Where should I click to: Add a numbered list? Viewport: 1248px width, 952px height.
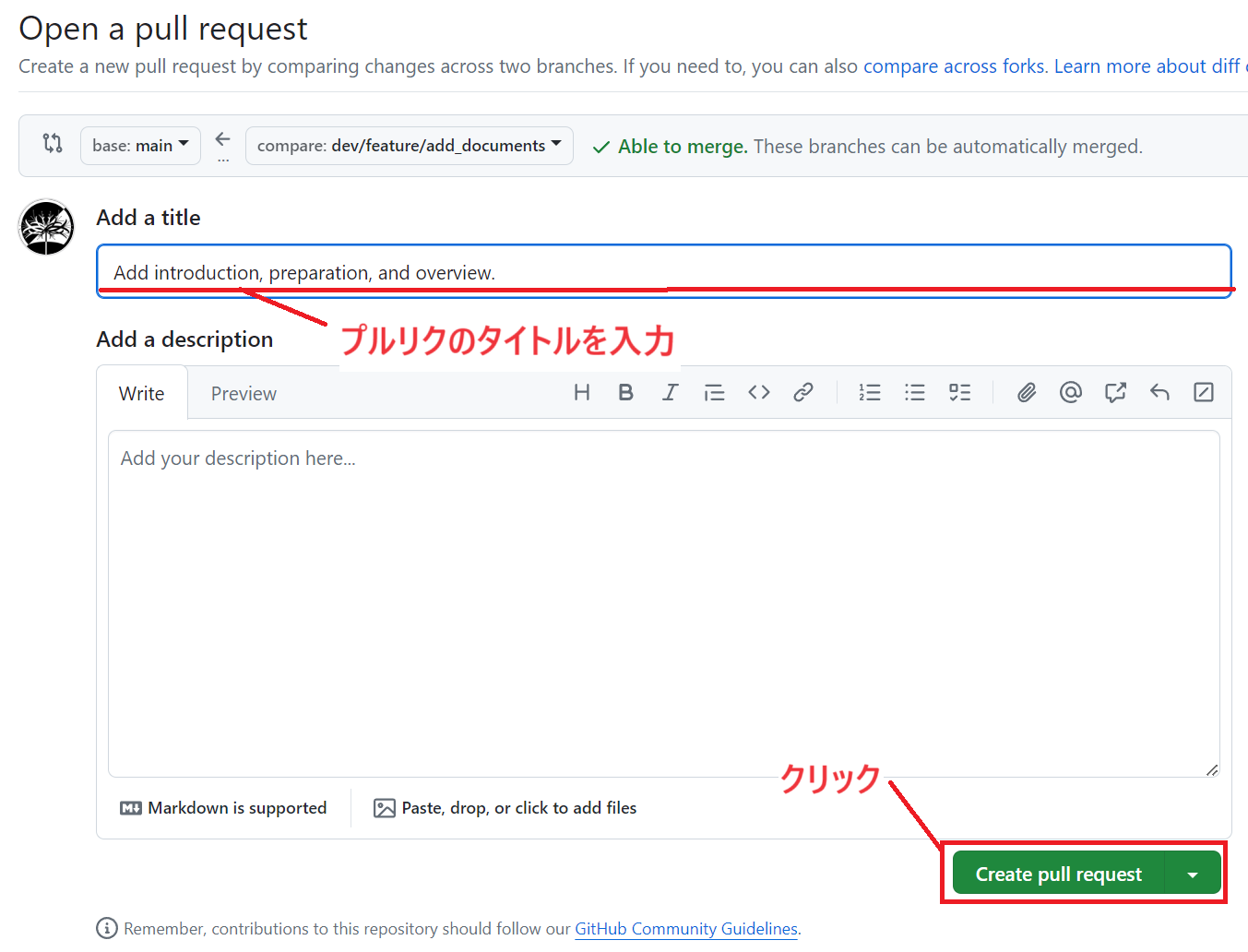(869, 392)
